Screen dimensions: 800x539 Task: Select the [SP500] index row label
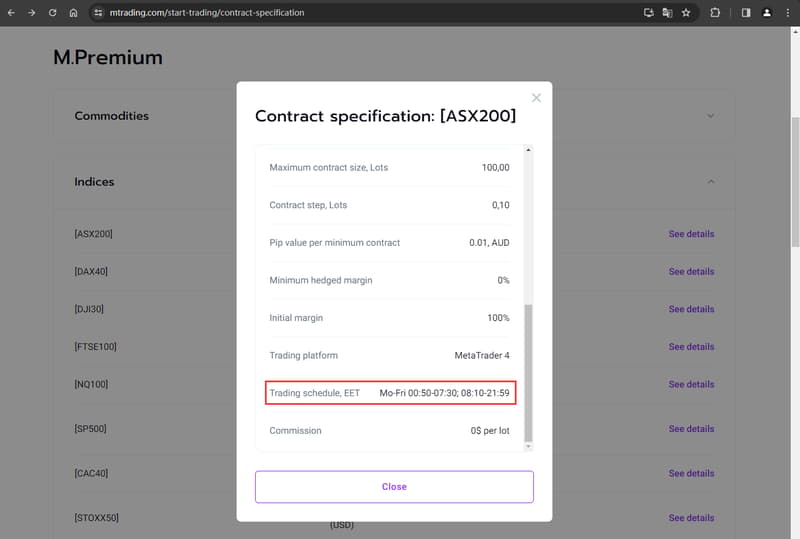pos(90,429)
